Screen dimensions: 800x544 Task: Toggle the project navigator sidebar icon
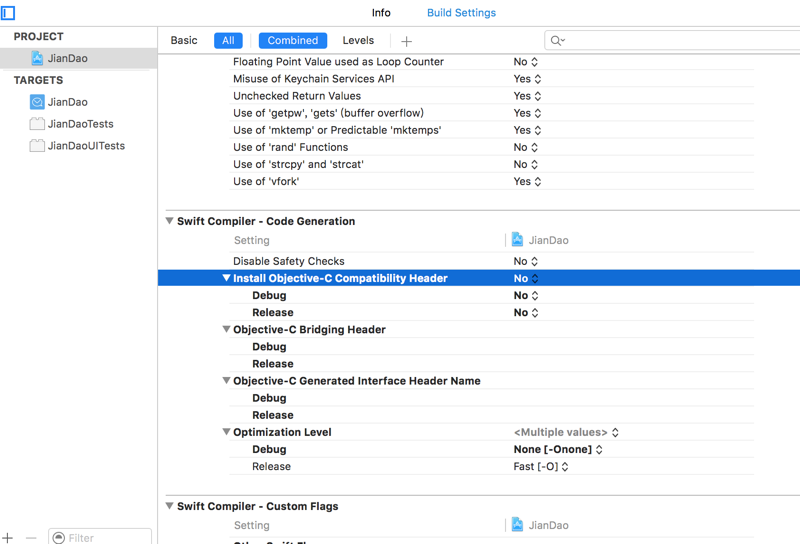(8, 13)
